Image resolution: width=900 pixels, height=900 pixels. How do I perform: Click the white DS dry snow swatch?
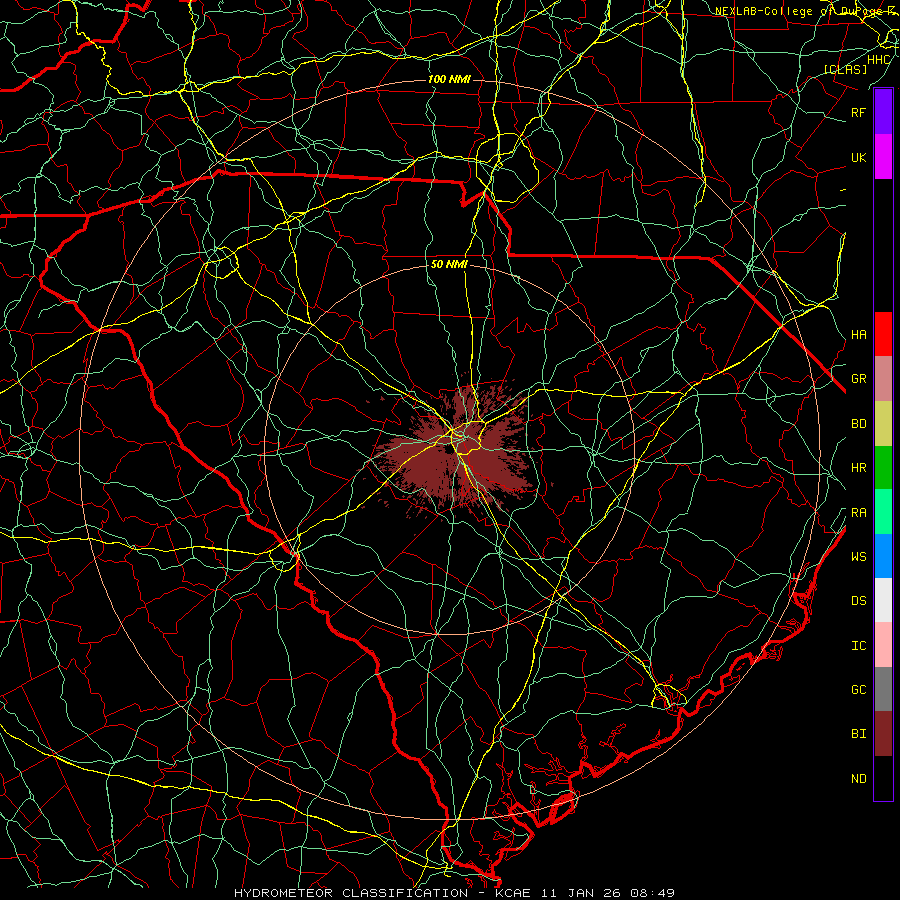click(883, 600)
